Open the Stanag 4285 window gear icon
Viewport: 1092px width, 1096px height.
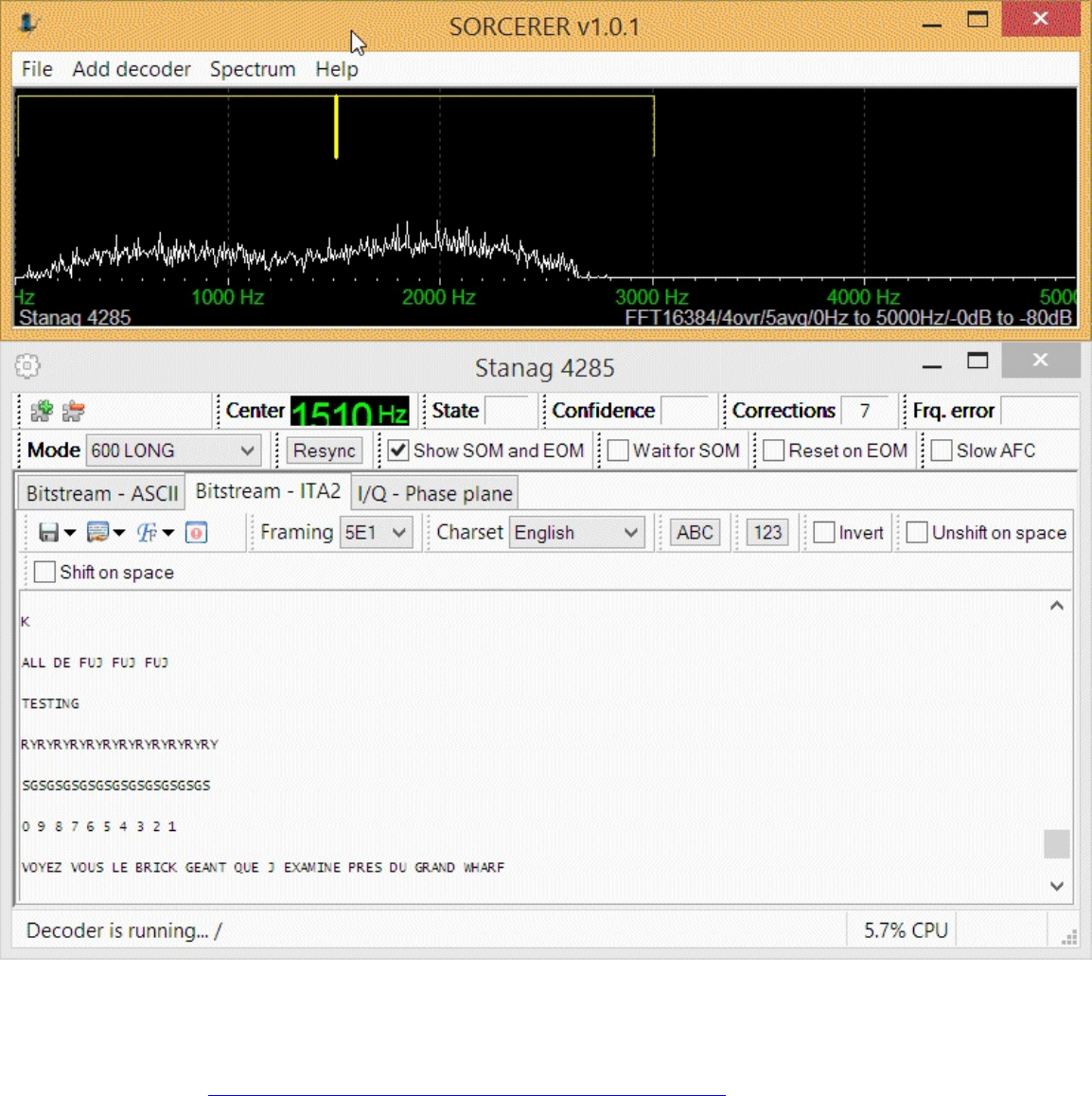[x=27, y=365]
